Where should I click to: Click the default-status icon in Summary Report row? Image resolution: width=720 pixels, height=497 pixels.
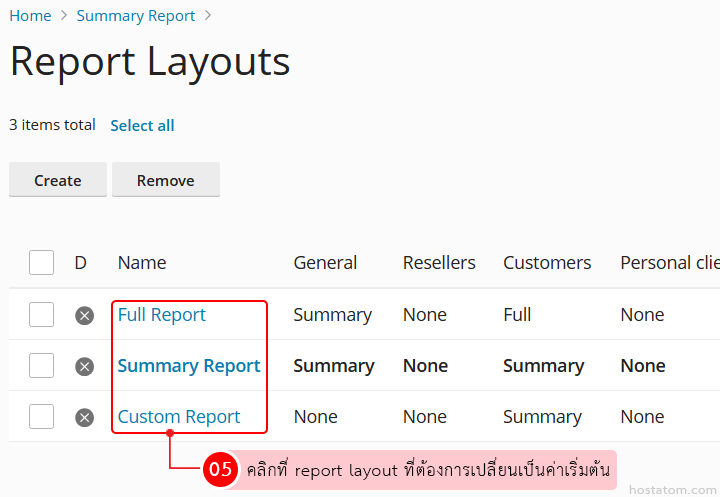coord(85,366)
